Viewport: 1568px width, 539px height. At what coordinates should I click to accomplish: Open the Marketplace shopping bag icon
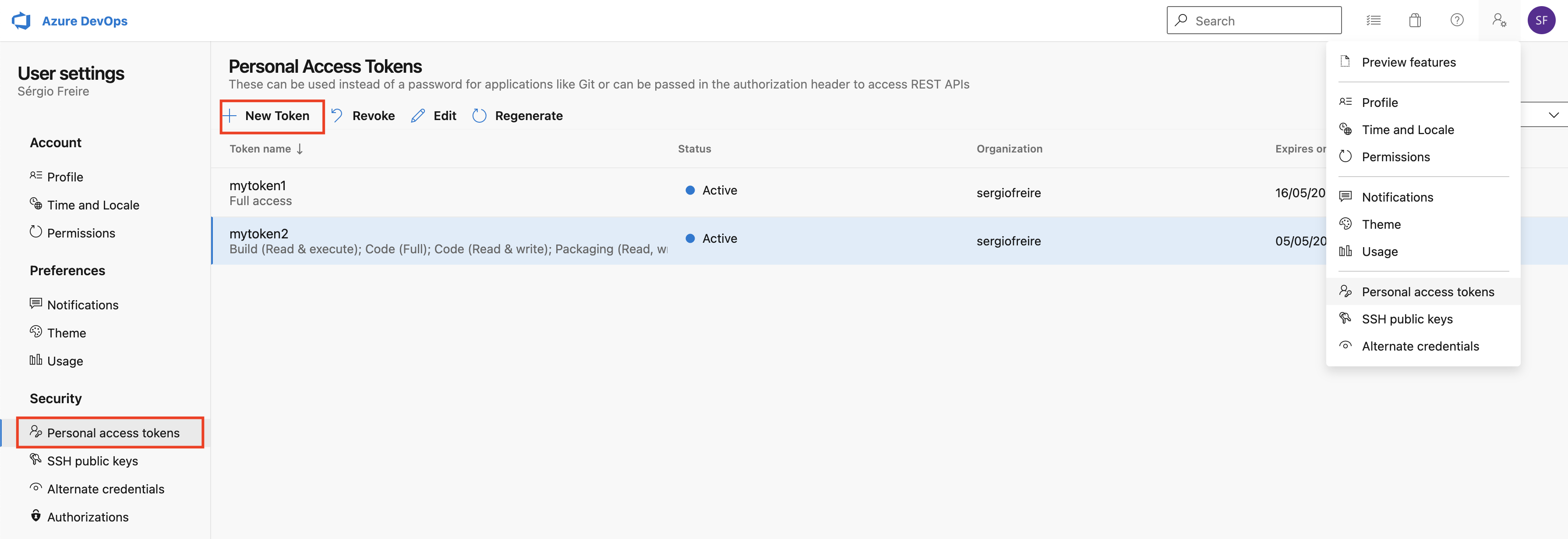(x=1415, y=21)
